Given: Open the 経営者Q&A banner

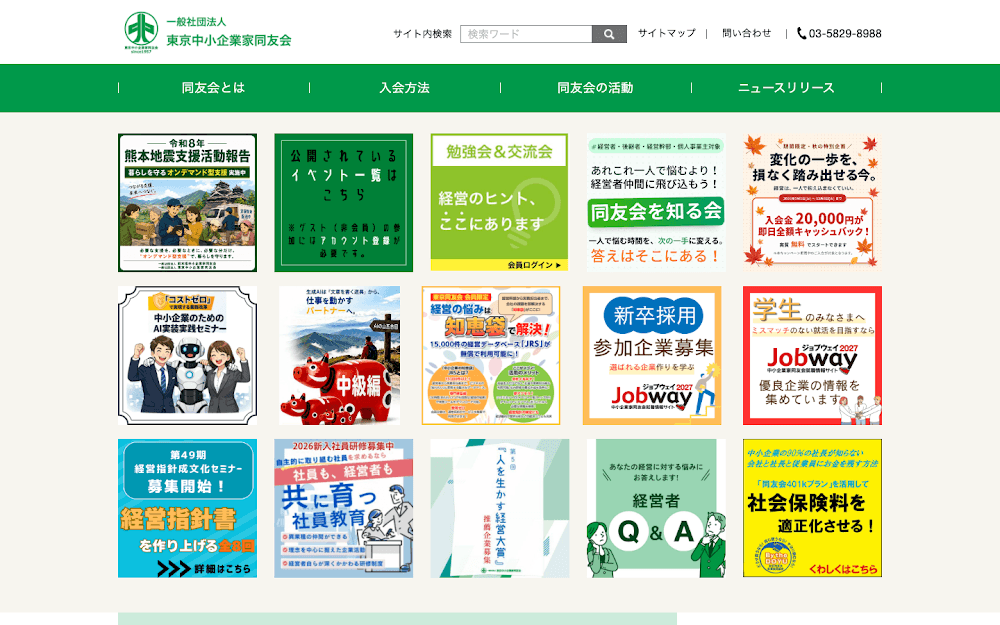Looking at the screenshot, I should (656, 508).
